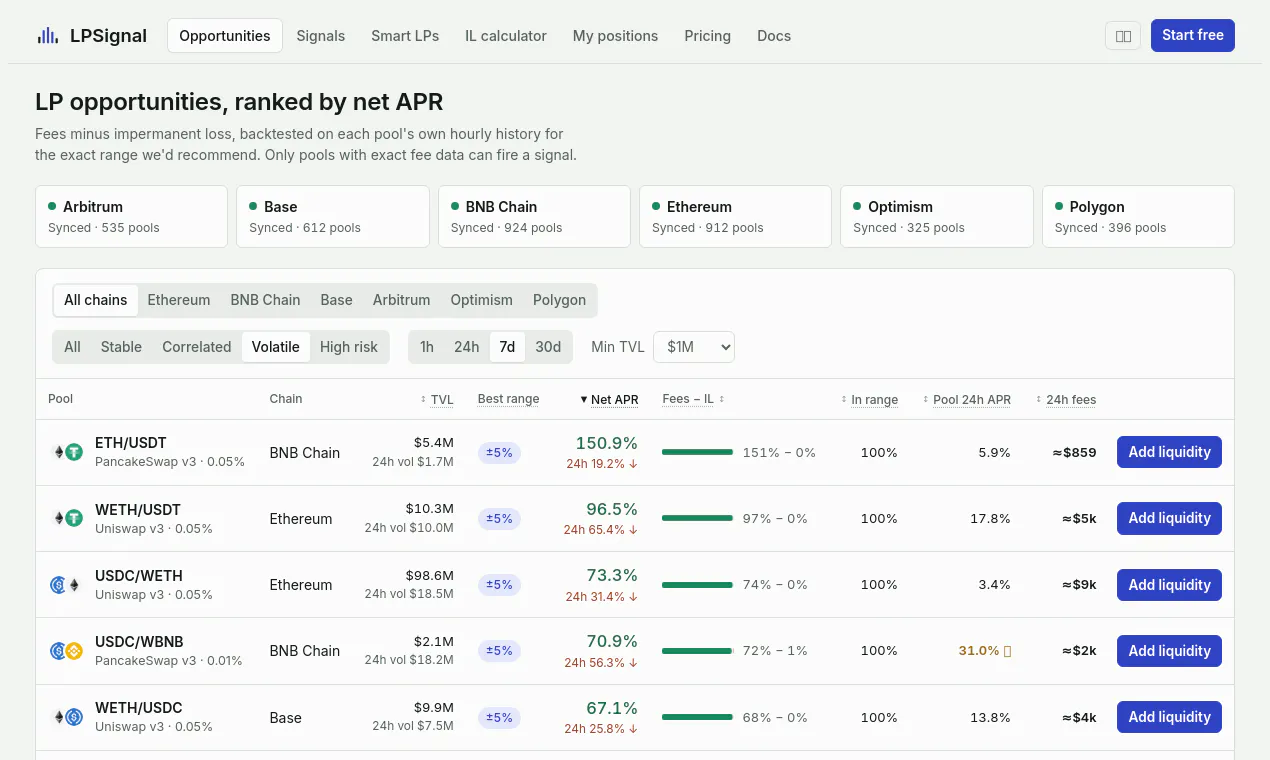The height and width of the screenshot is (760, 1270).
Task: Sort by the Pool 24h APR column
Action: pos(967,400)
